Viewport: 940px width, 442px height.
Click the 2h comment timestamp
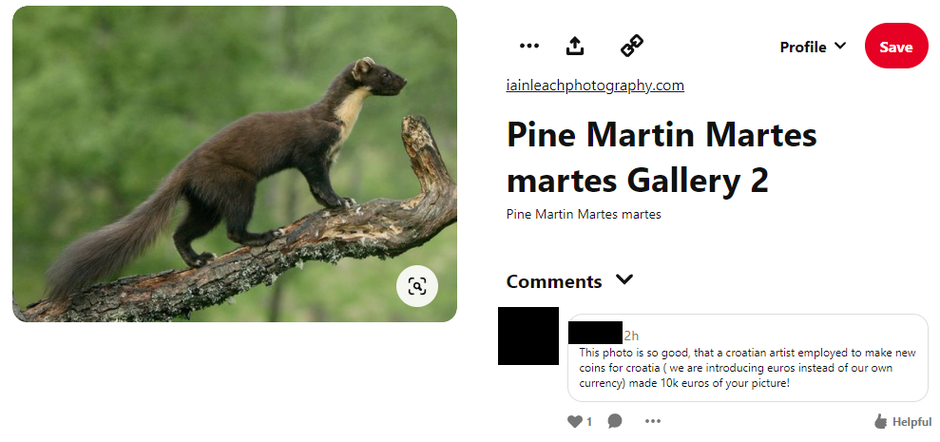coord(631,335)
